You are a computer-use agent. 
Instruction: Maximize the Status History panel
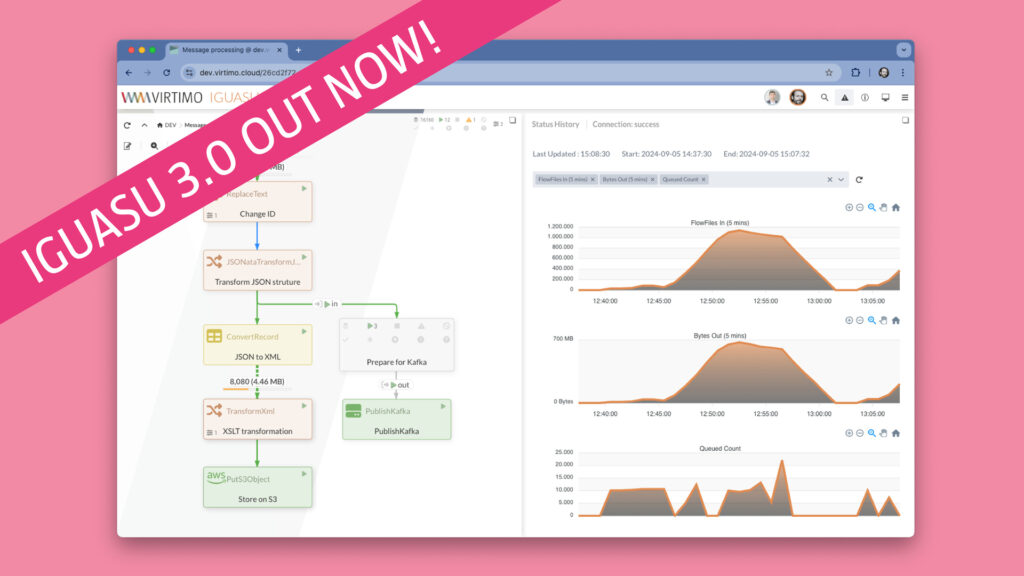pyautogui.click(x=905, y=120)
